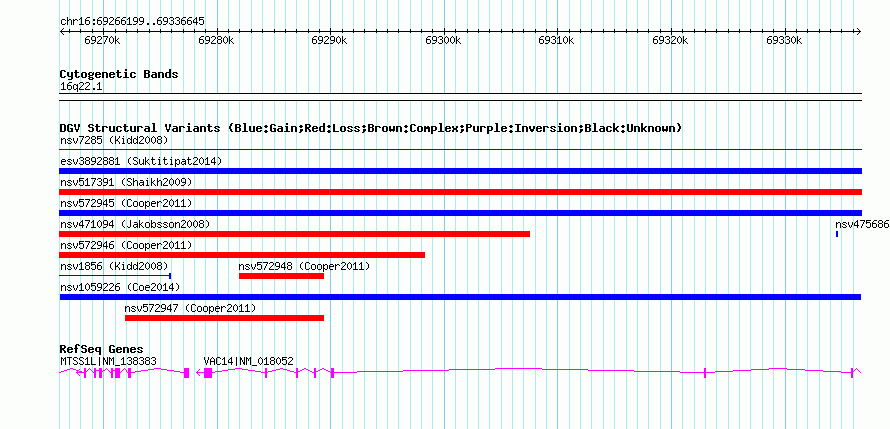Click the 69330k ruler tick label
890x429 pixels.
tap(784, 41)
